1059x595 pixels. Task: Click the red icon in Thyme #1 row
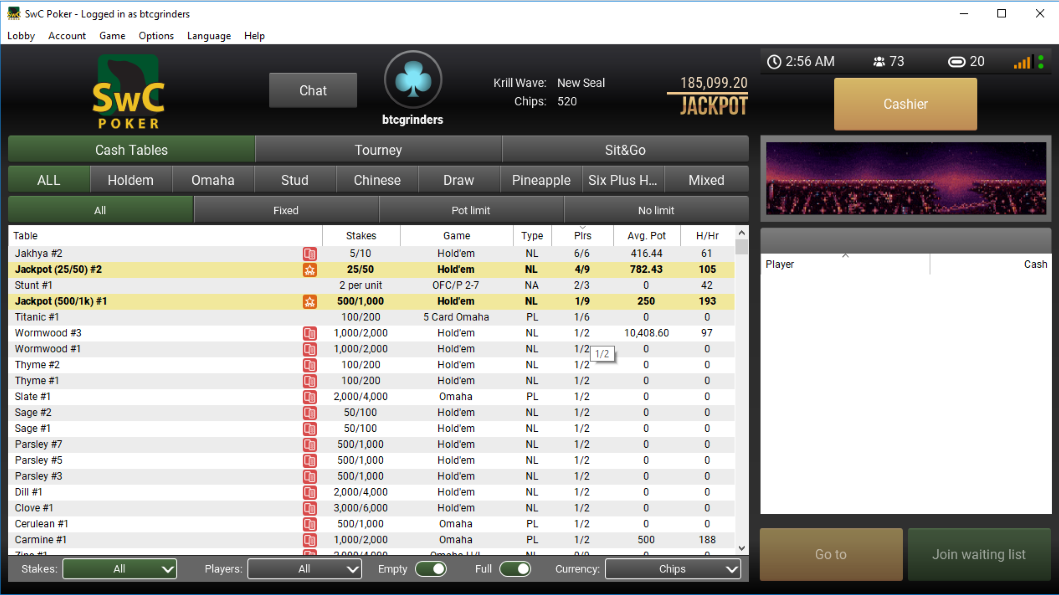[309, 381]
